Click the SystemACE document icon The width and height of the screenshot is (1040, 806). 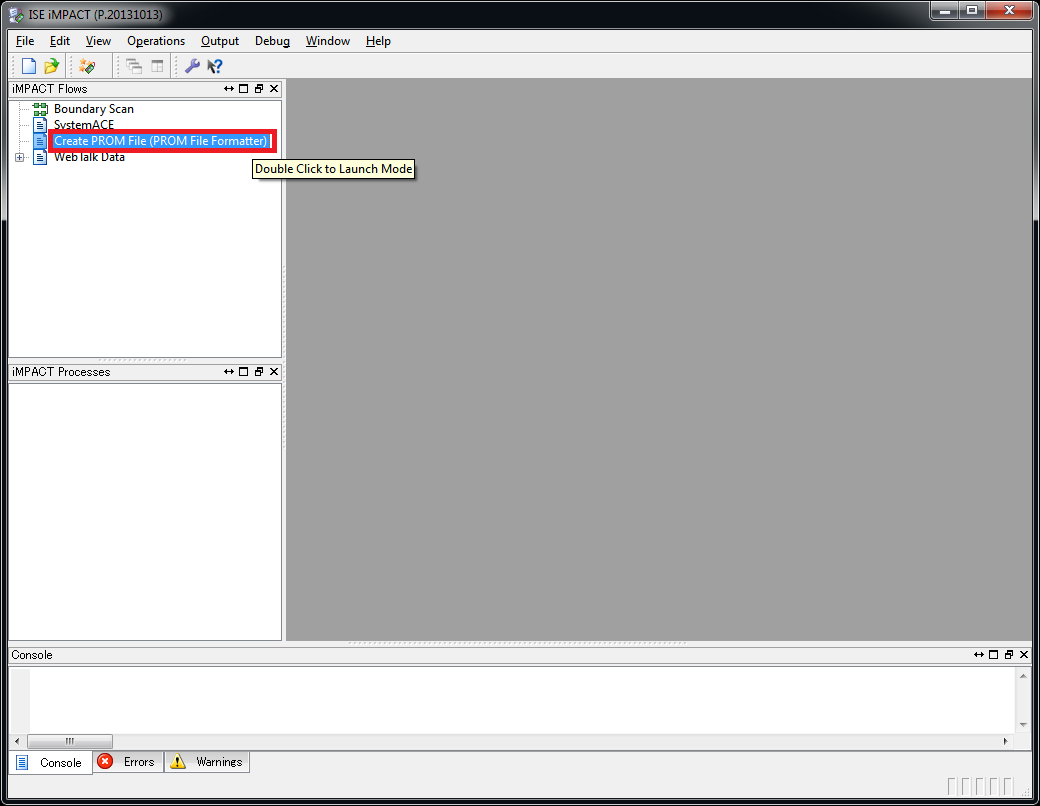pos(40,125)
